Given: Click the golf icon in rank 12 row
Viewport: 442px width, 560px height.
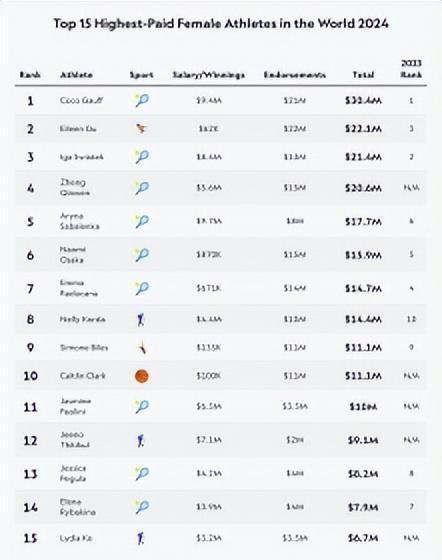Looking at the screenshot, I should tap(141, 441).
